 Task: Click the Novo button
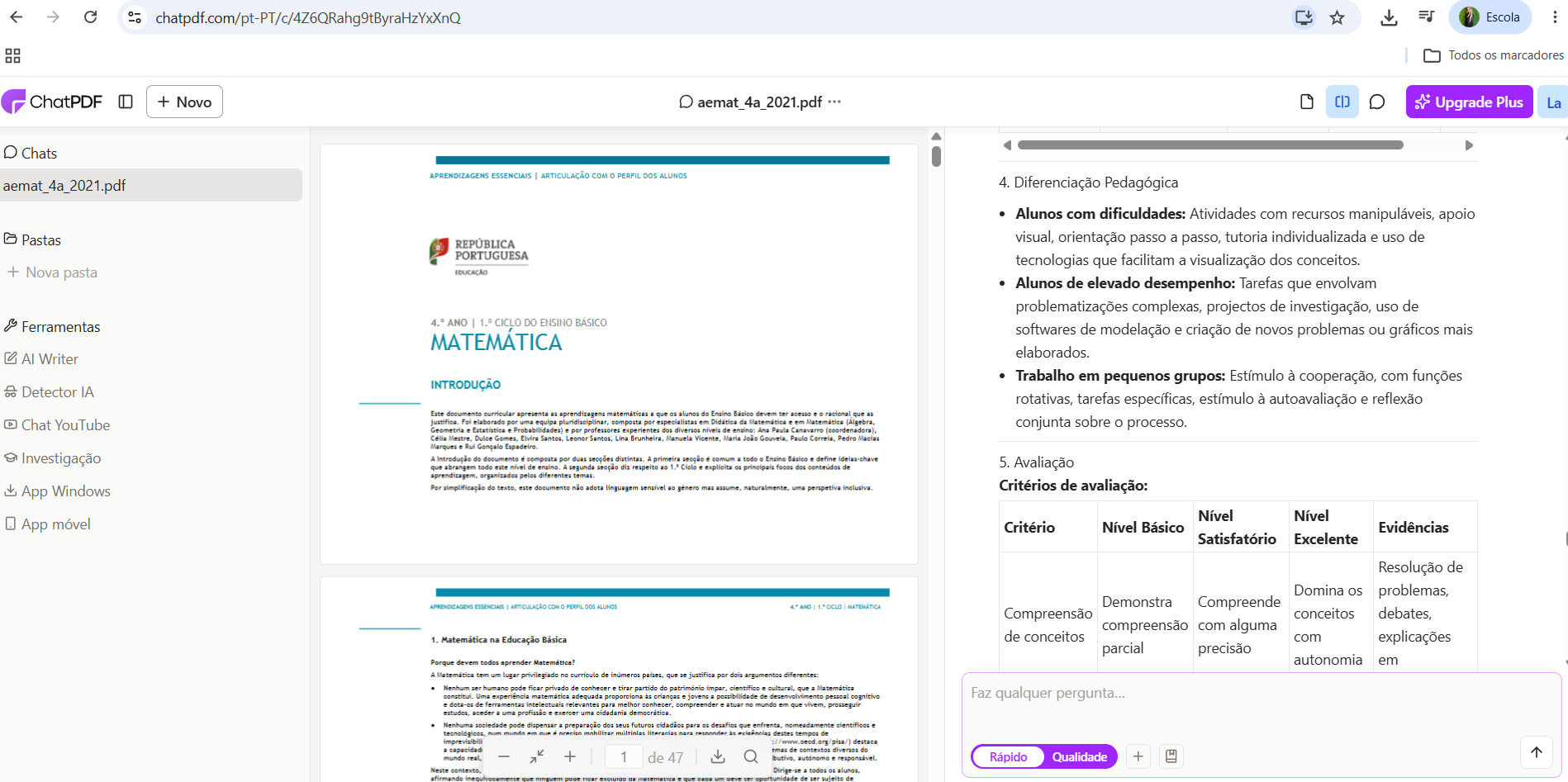click(x=184, y=102)
